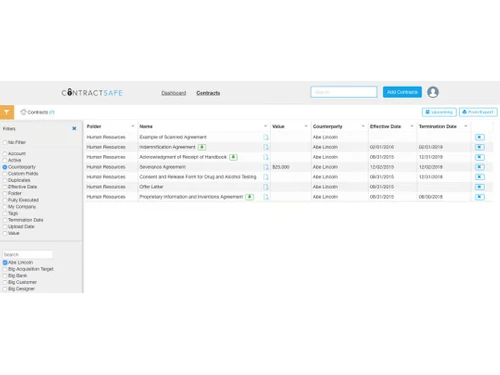Click delete icon for Proprietary Information row

479,197
